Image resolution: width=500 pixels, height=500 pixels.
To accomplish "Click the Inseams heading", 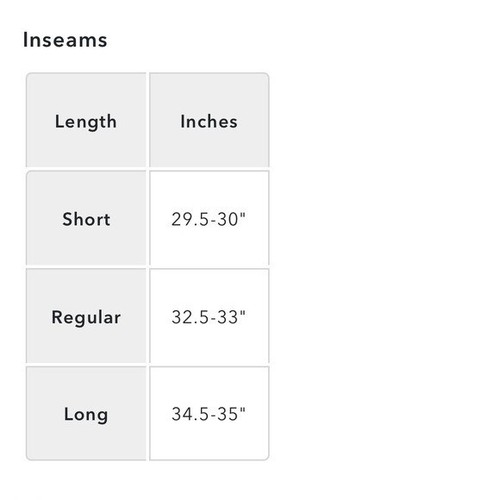I will click(x=65, y=40).
